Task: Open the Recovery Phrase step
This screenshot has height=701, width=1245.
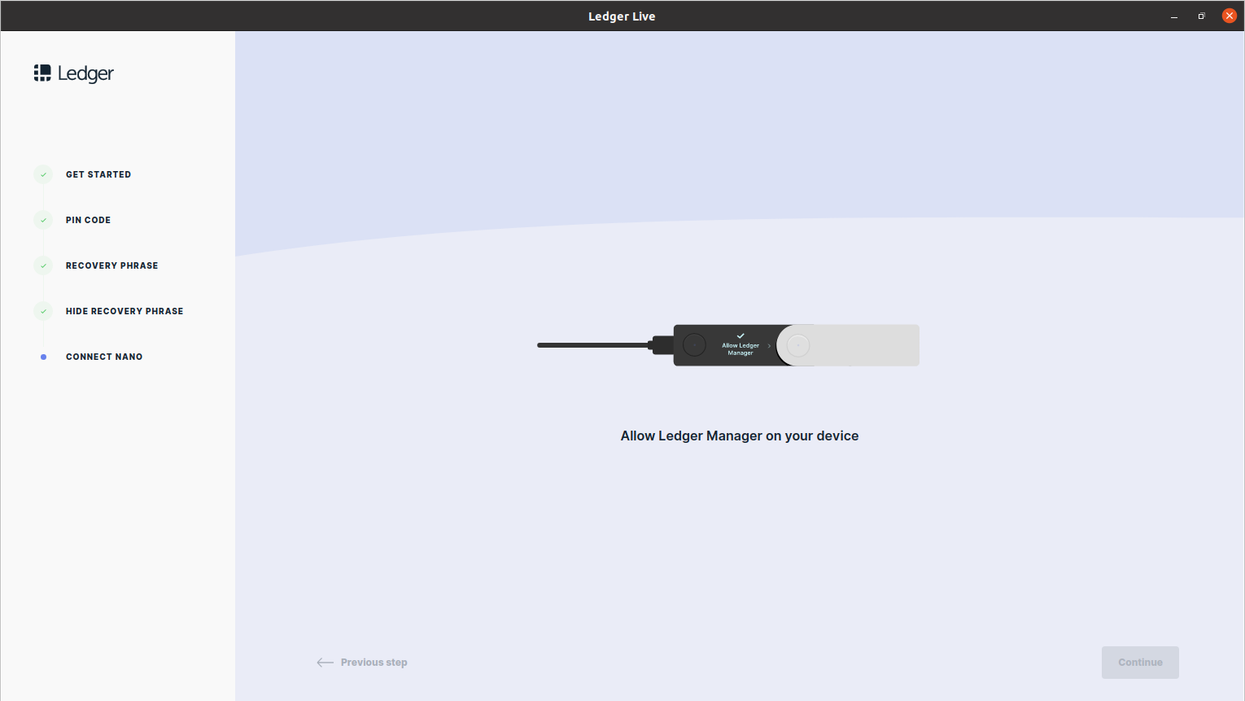Action: coord(112,266)
